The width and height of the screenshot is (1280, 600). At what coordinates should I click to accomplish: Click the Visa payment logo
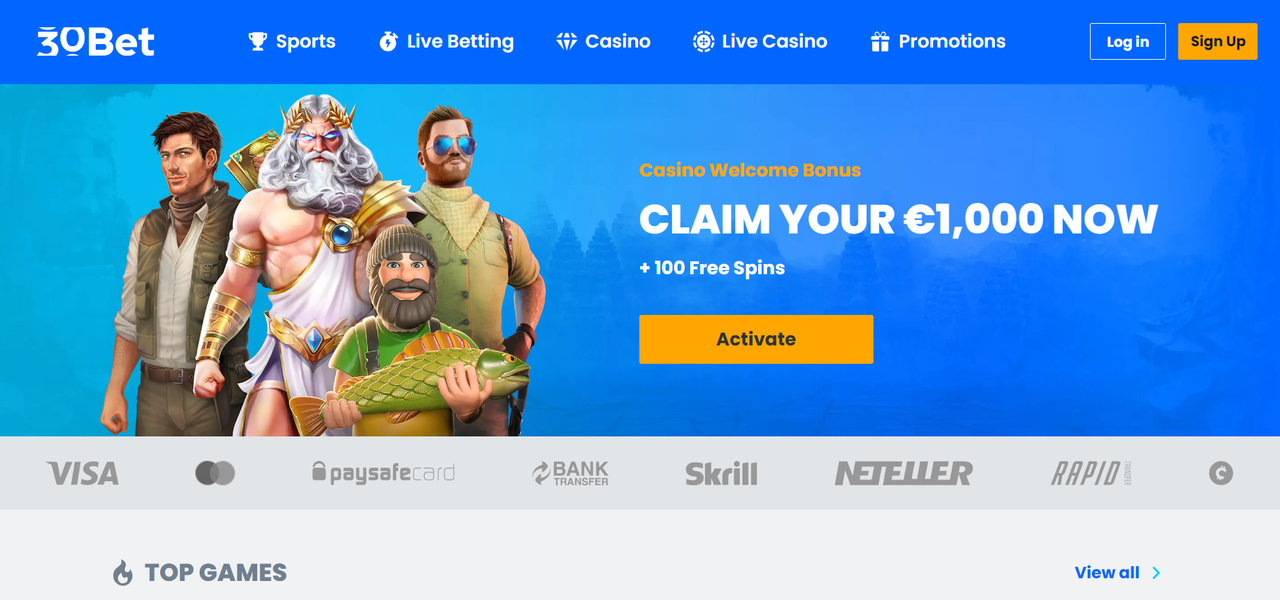coord(83,473)
